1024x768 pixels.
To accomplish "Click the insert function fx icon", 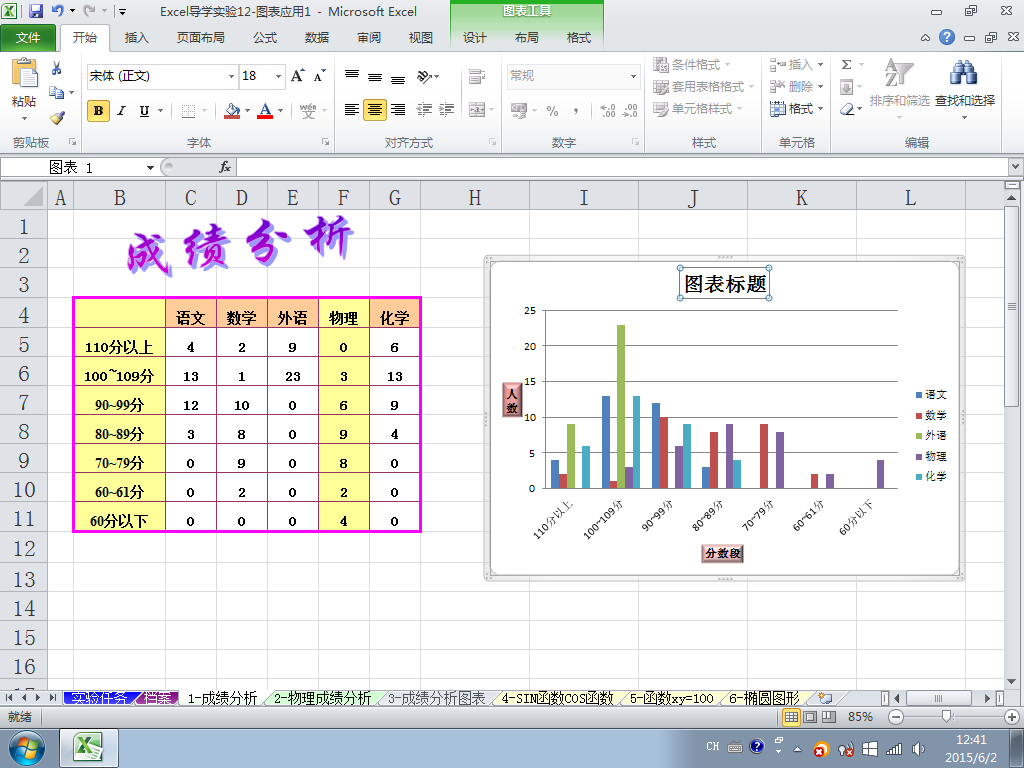I will pos(225,168).
